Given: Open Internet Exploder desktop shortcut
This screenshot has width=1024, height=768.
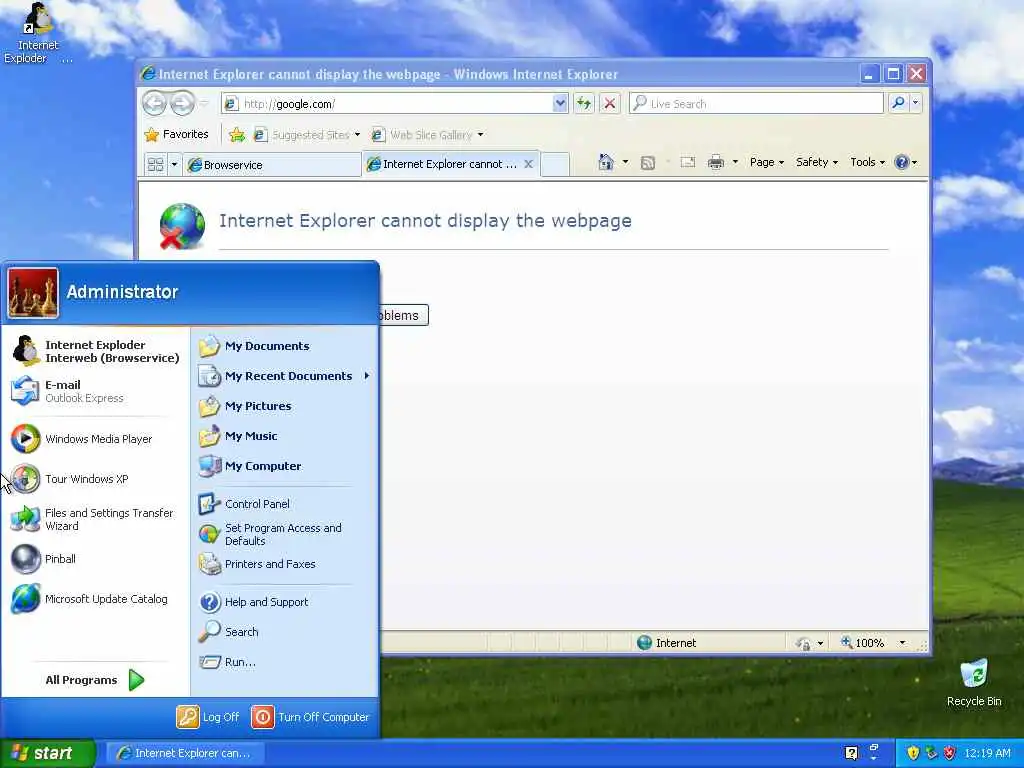Looking at the screenshot, I should point(37,34).
